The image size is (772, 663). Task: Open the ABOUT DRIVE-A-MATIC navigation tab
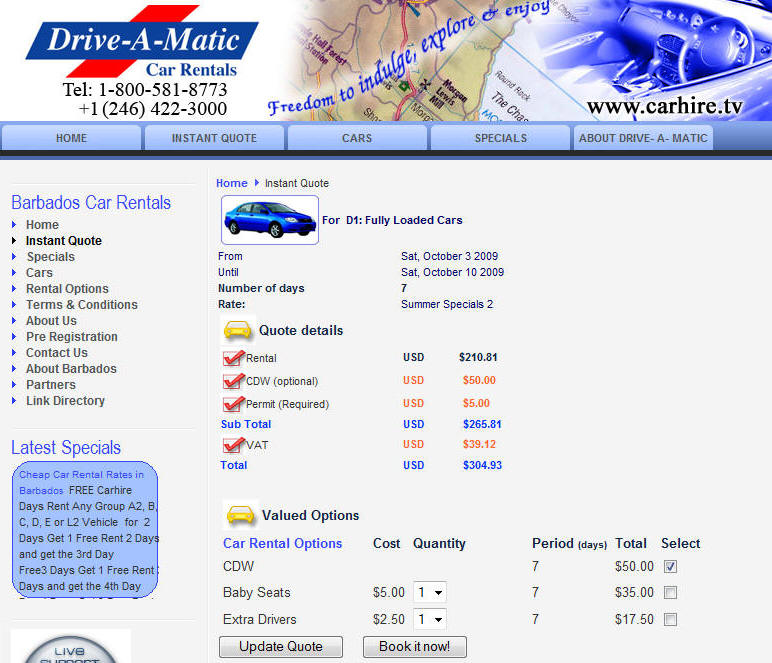pos(643,138)
